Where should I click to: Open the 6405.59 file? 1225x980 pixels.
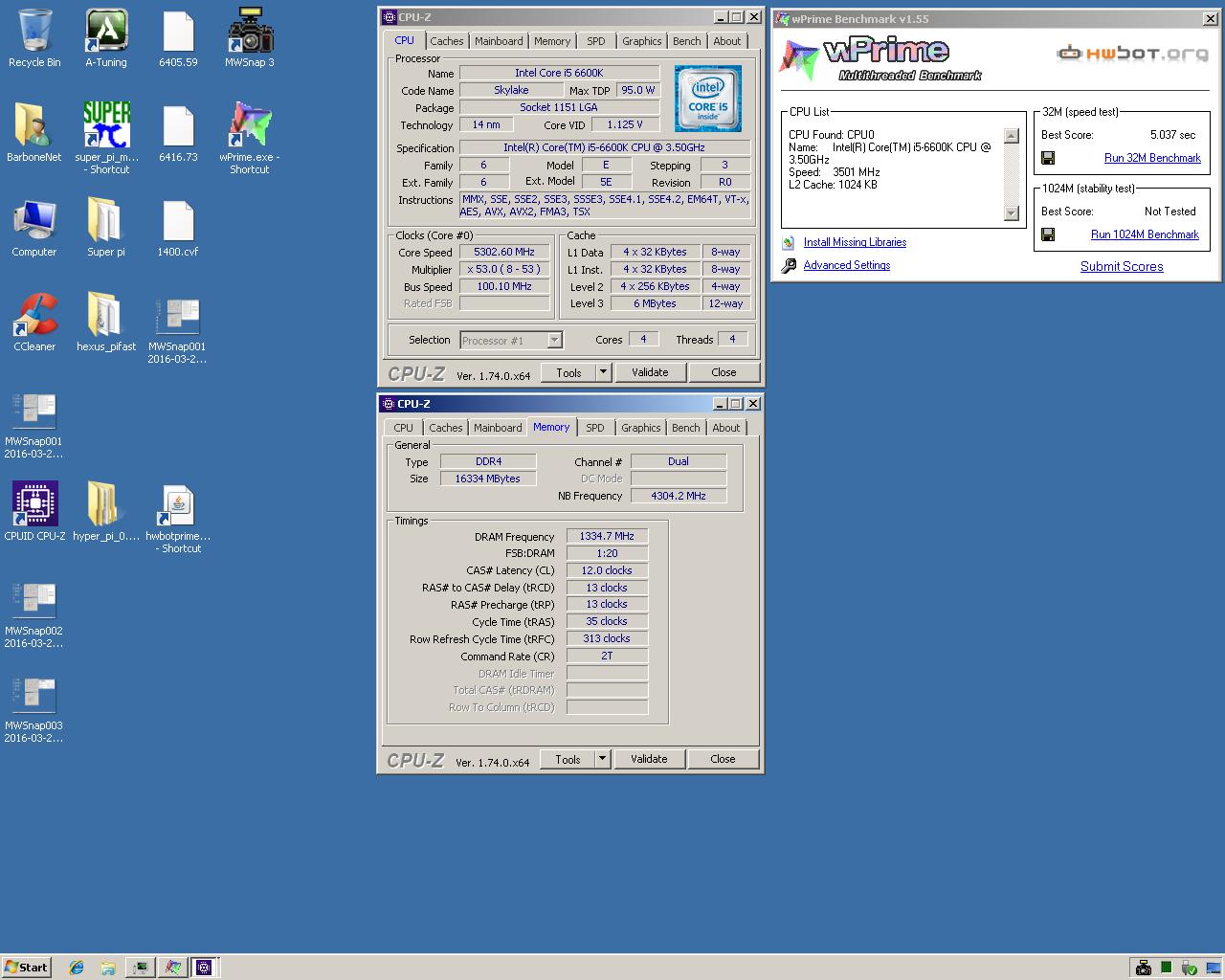pyautogui.click(x=178, y=38)
